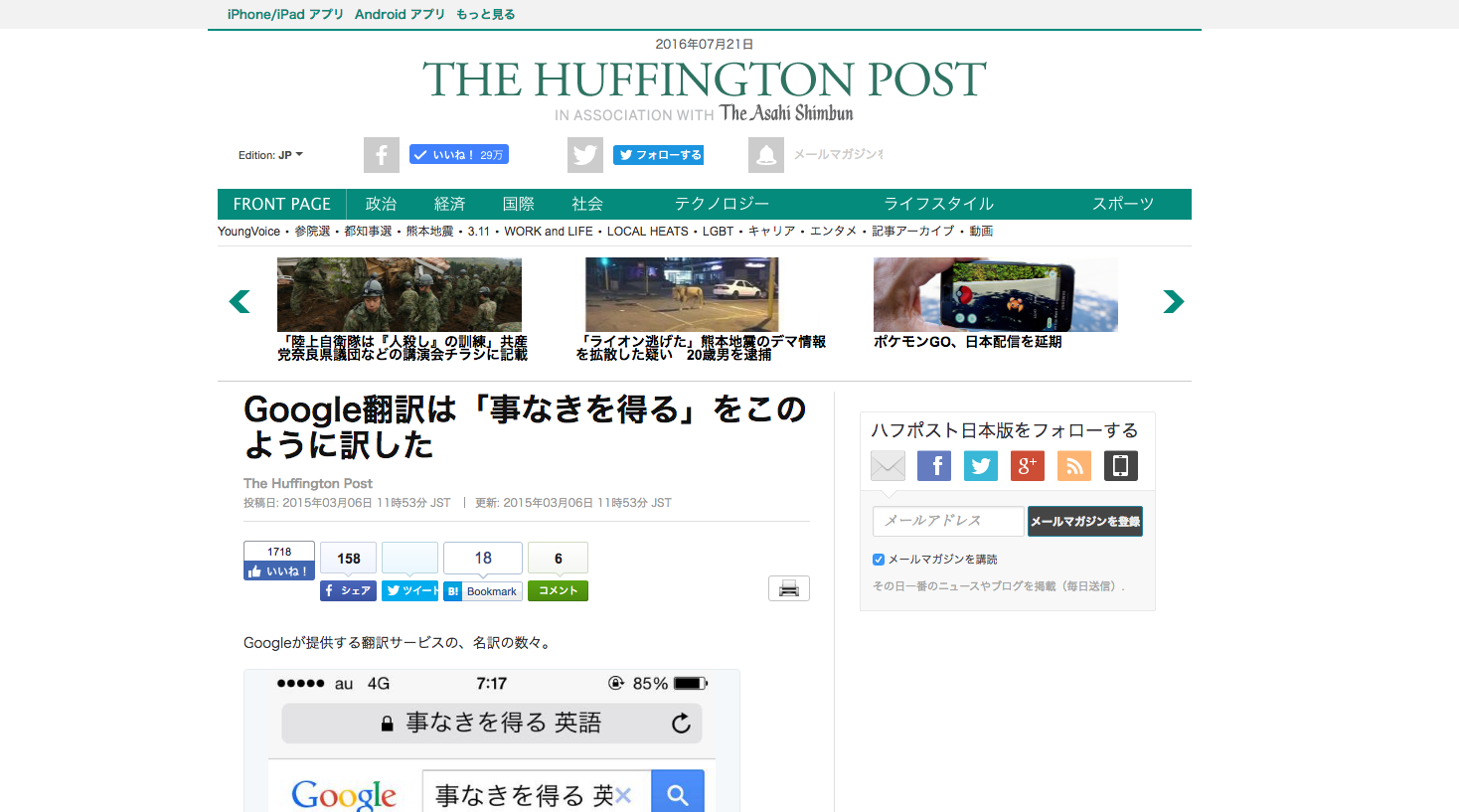Open the RSS feed icon
The image size is (1459, 812).
click(1074, 465)
